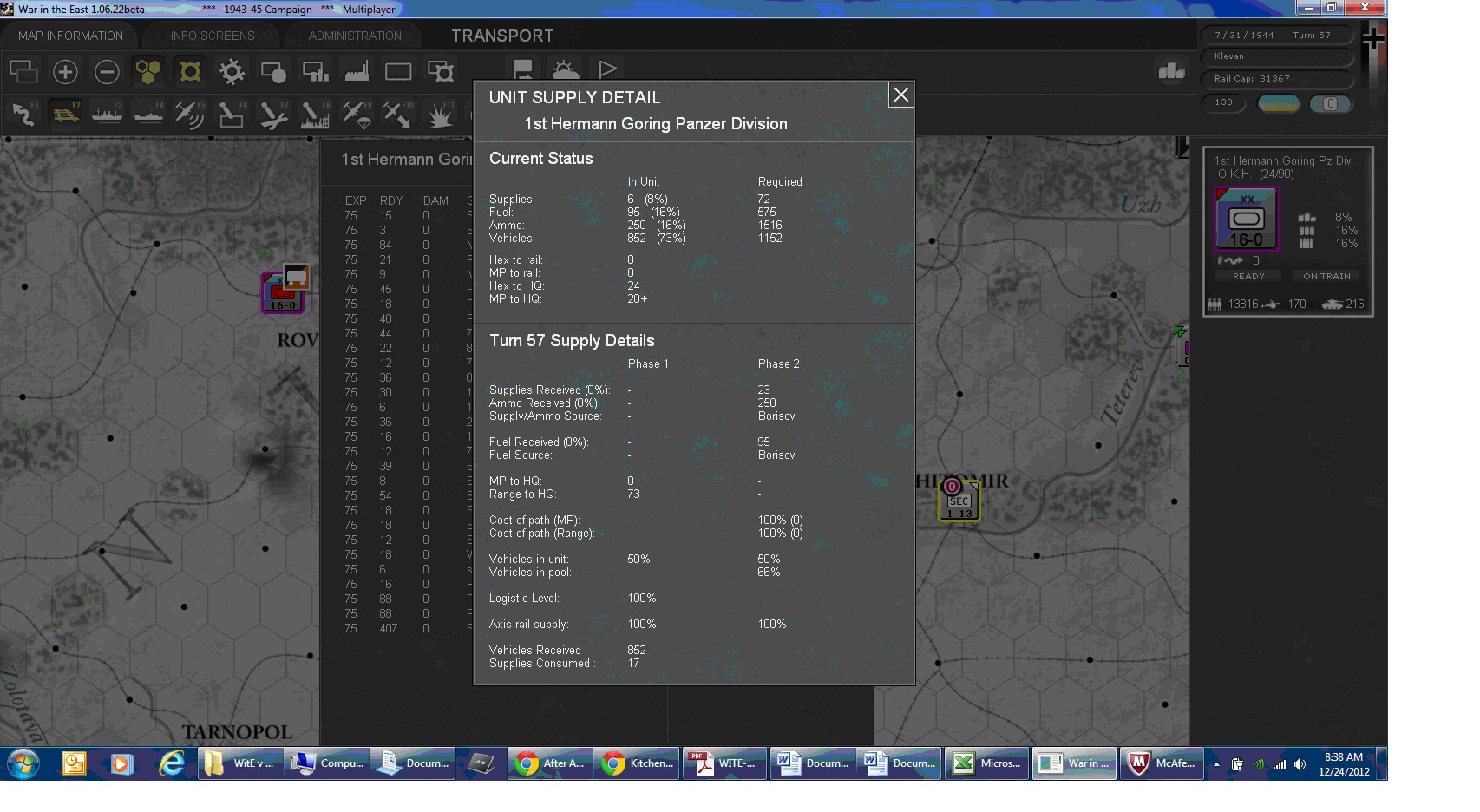Screen dimensions: 1480x812
Task: Click the Fuel Source Borisov text
Action: (x=776, y=455)
